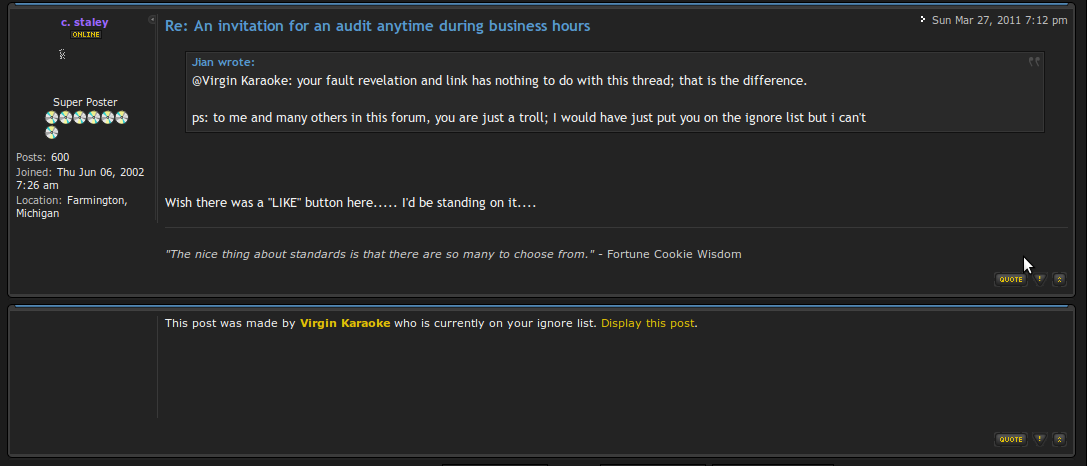
Task: Report c. staley's post with the exclamation icon
Action: coord(1040,279)
